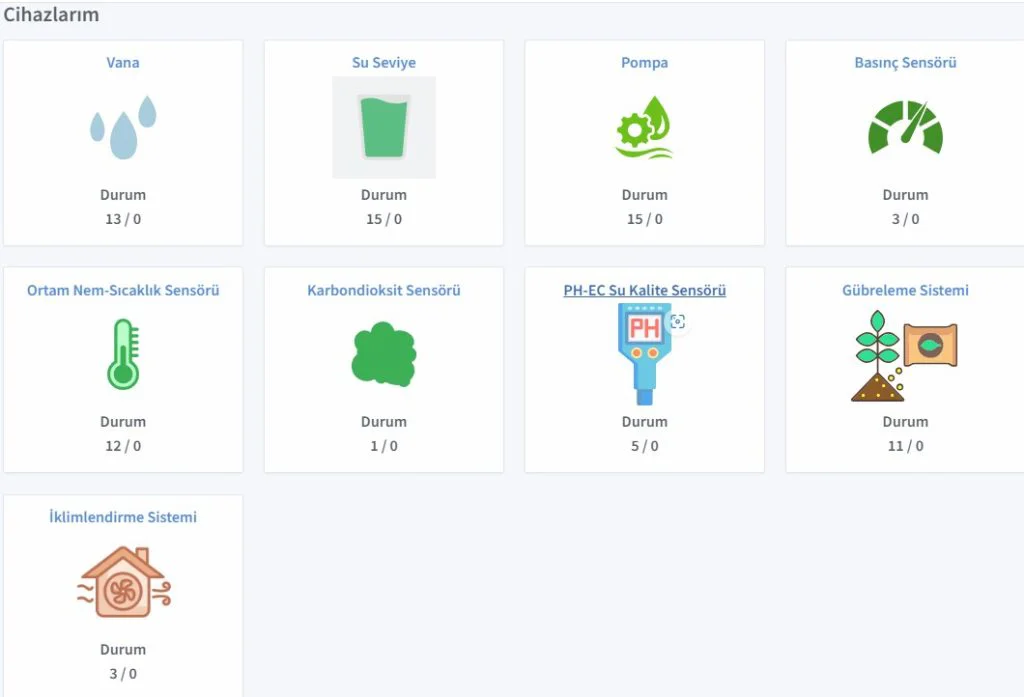Image resolution: width=1024 pixels, height=697 pixels.
Task: Click the PH-EC Su Kalite Sensörü link
Action: (x=644, y=291)
